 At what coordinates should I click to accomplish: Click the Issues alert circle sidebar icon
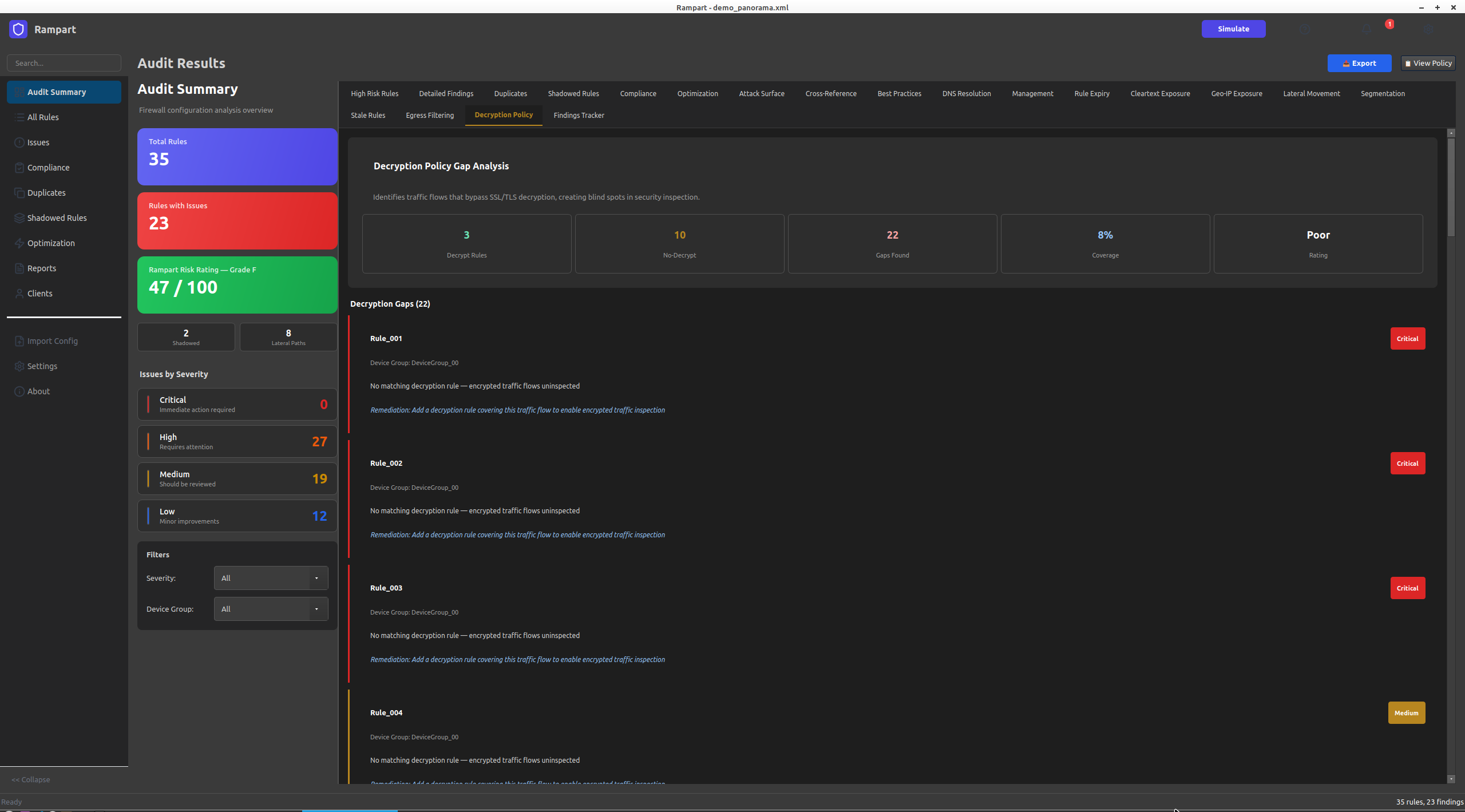[19, 142]
